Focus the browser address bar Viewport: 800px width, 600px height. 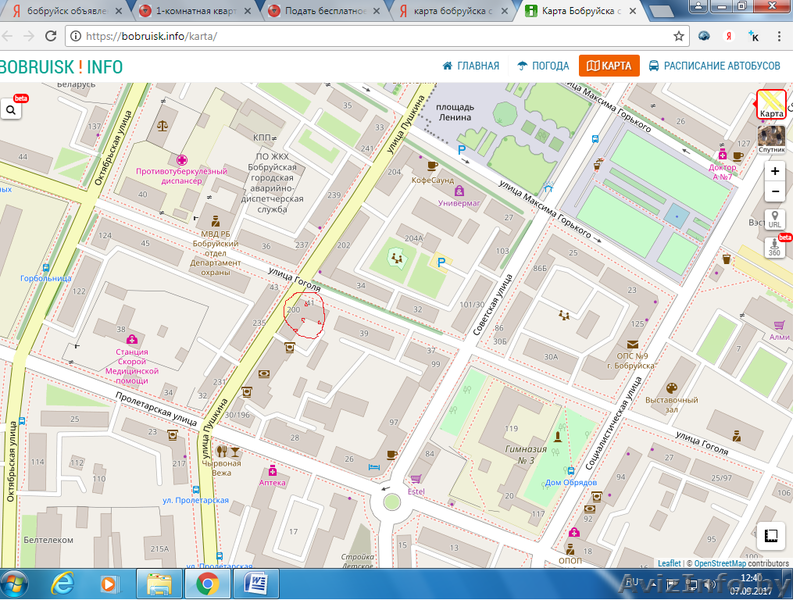click(370, 36)
